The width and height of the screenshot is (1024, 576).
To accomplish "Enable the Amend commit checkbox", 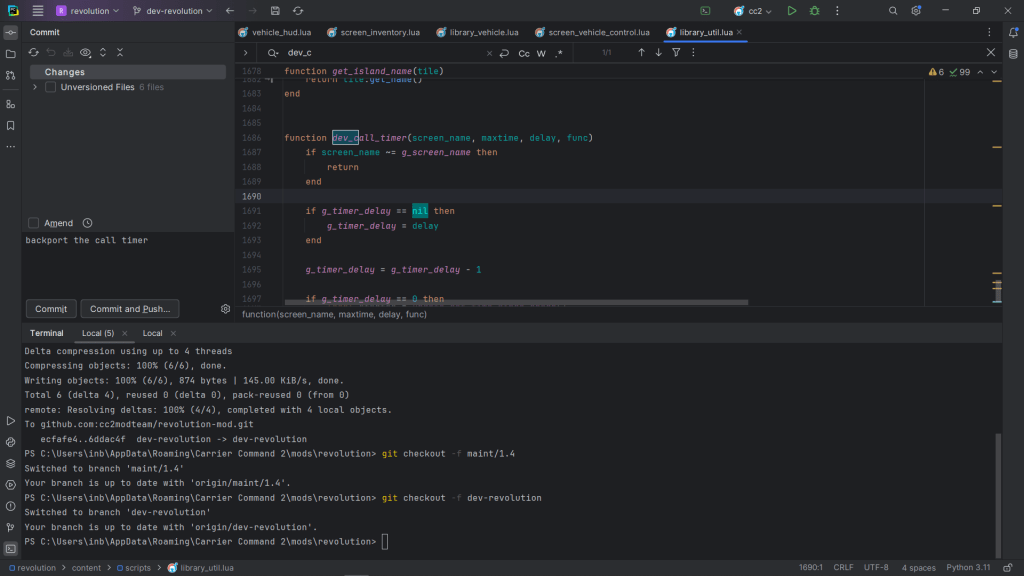I will [x=34, y=223].
